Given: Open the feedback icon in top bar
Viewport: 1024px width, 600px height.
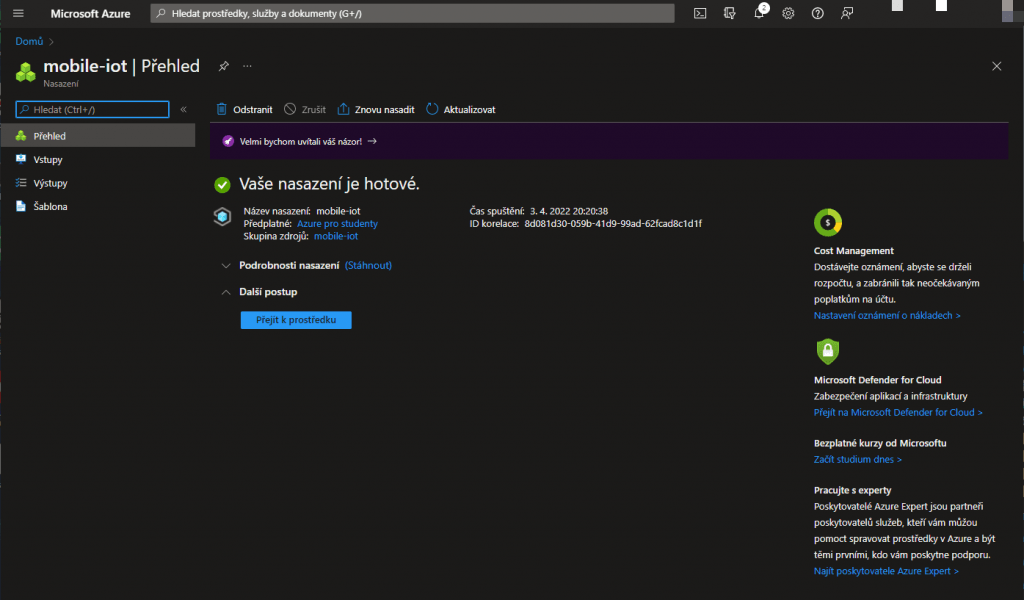Looking at the screenshot, I should 847,13.
